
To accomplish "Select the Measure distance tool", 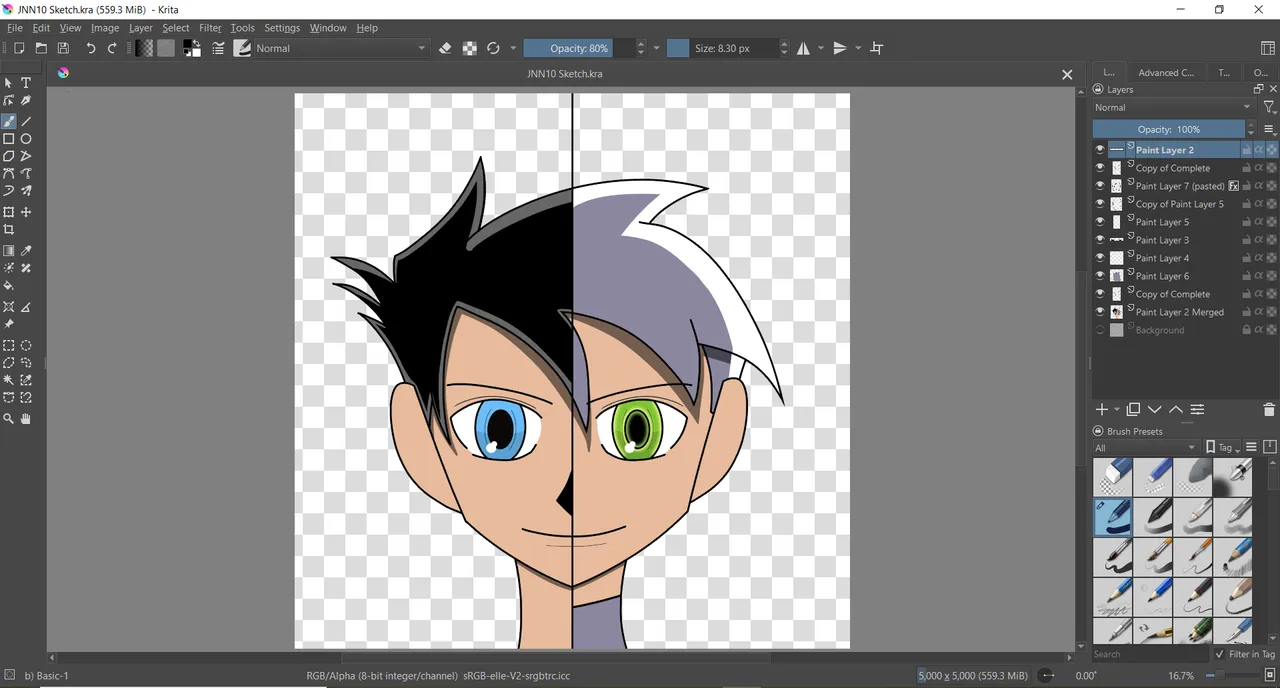I will point(26,307).
